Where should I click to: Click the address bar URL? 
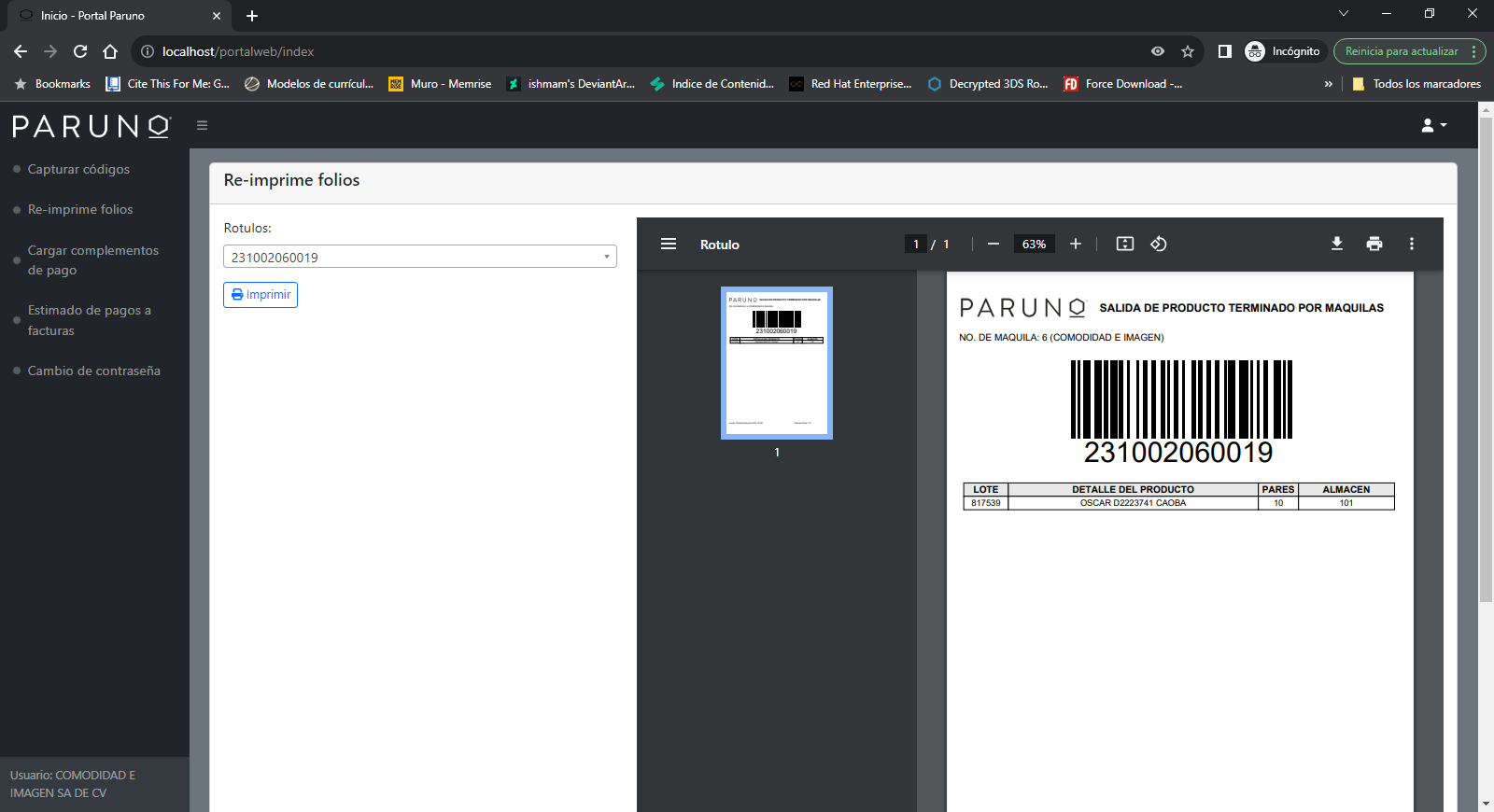pos(238,51)
